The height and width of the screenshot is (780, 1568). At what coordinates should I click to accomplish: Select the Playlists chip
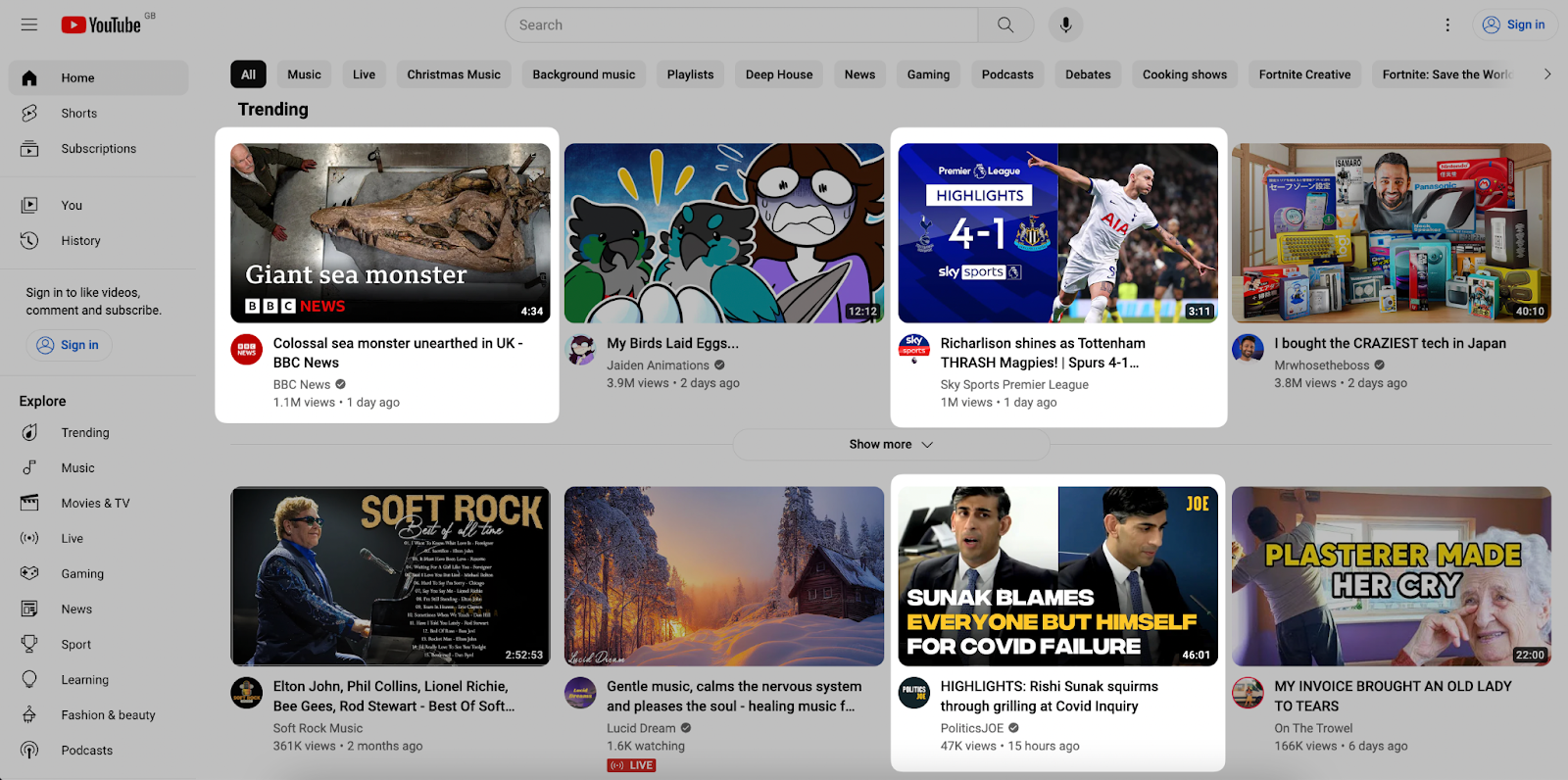click(x=690, y=74)
